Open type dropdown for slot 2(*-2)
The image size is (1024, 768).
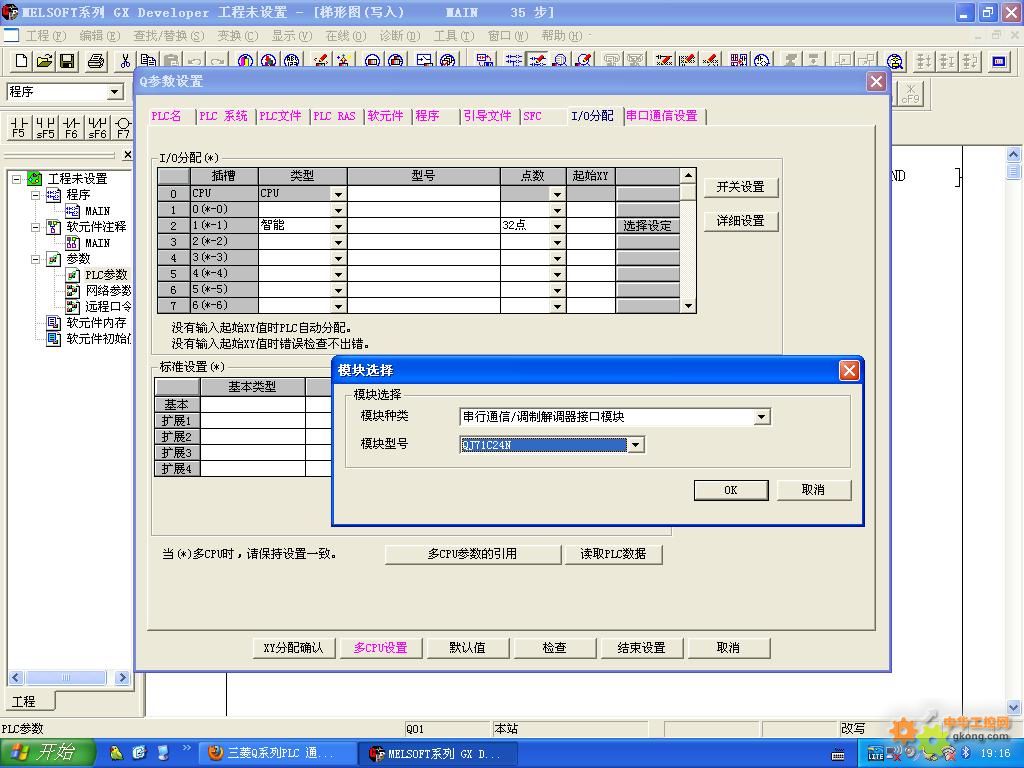pyautogui.click(x=338, y=242)
